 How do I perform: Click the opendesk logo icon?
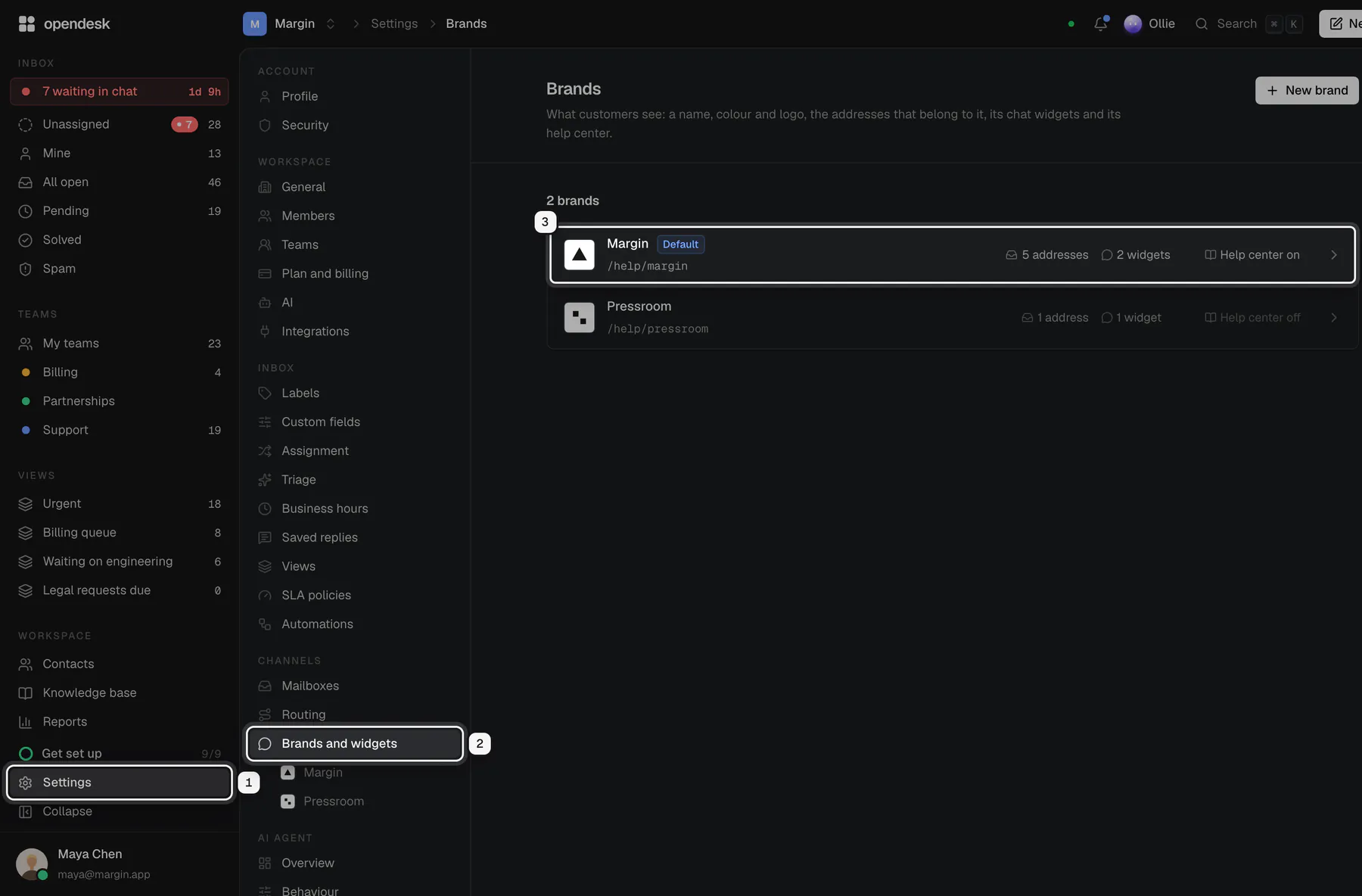pyautogui.click(x=26, y=23)
